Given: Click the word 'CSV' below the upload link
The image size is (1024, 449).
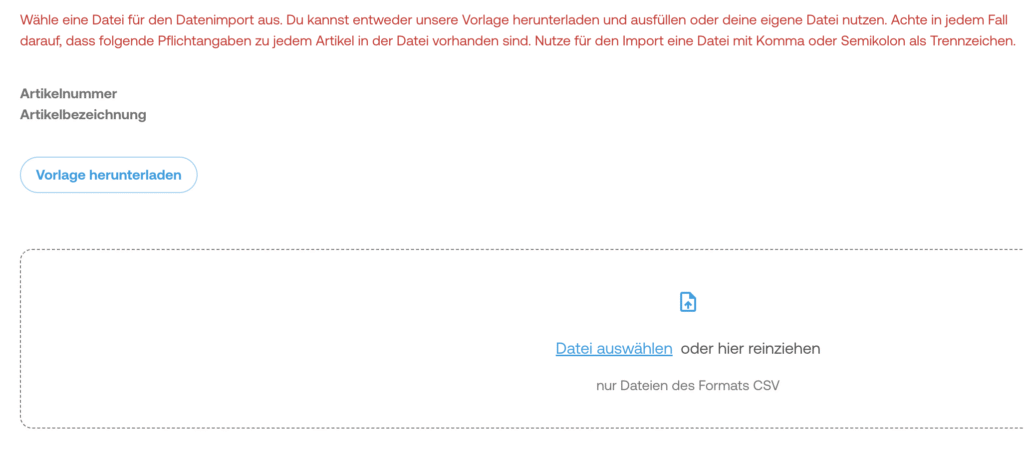Looking at the screenshot, I should point(765,385).
